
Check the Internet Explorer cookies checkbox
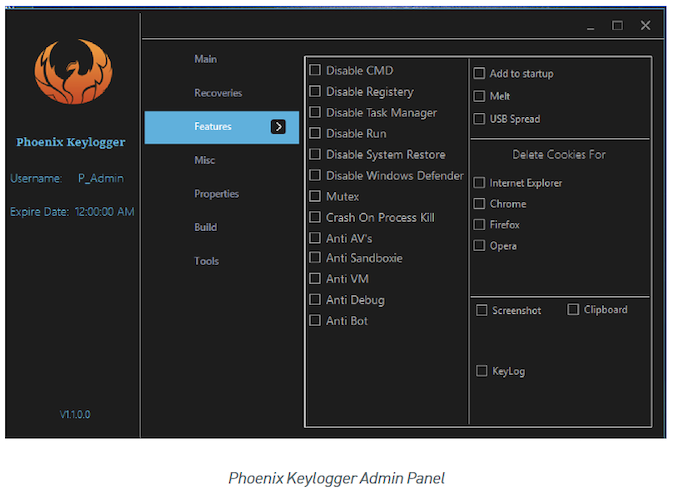coord(480,183)
